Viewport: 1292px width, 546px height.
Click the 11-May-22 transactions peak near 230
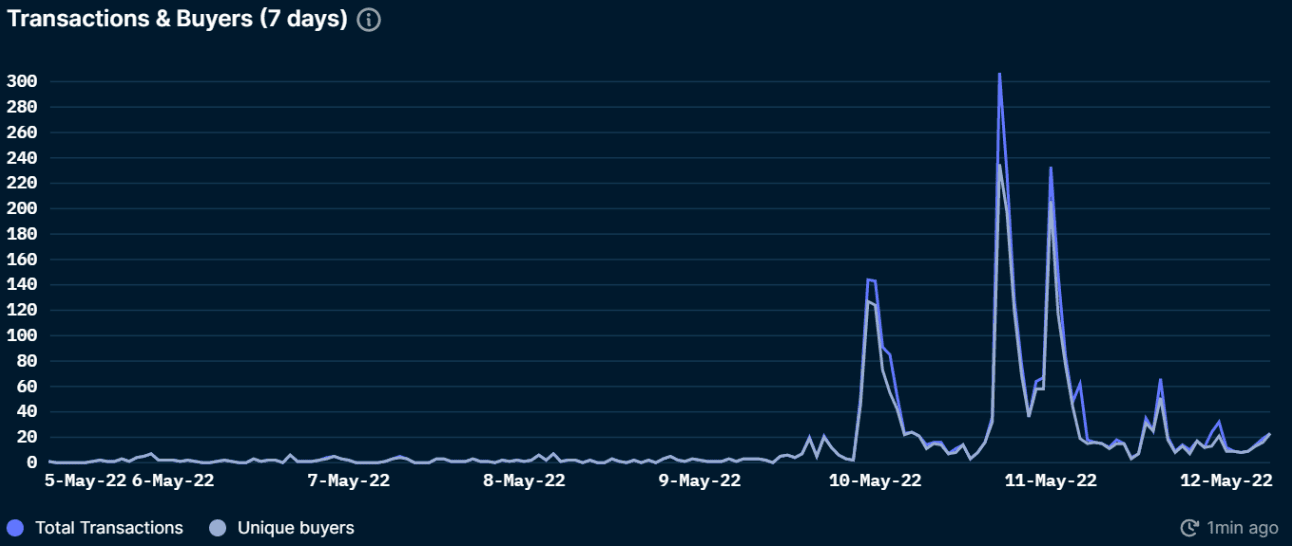[x=1050, y=168]
